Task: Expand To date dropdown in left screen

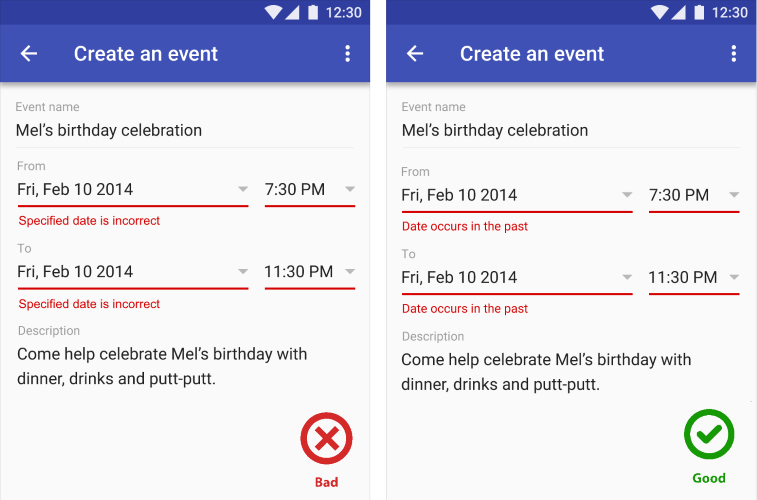Action: [243, 271]
